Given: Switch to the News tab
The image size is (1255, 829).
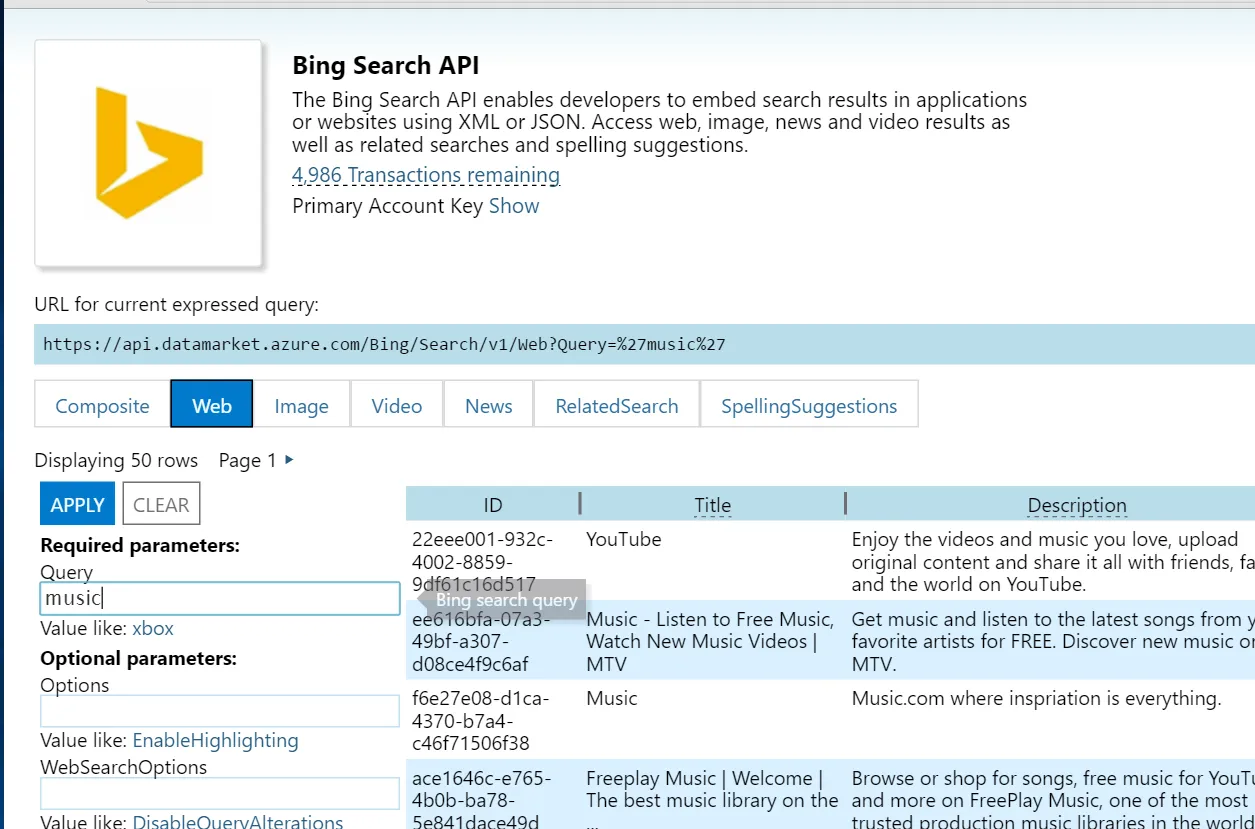Looking at the screenshot, I should point(488,405).
